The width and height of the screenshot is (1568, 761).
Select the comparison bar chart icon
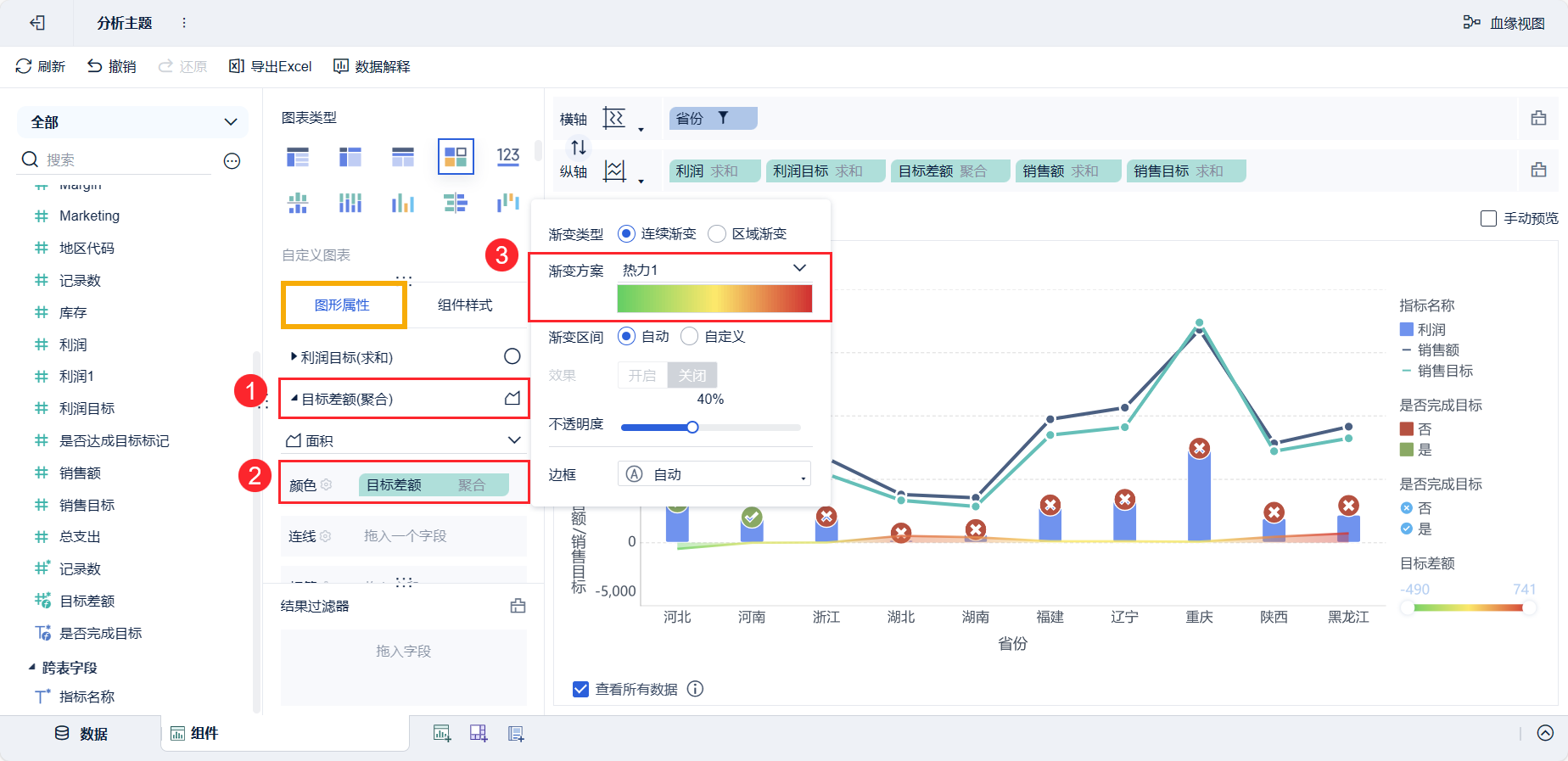click(x=456, y=203)
